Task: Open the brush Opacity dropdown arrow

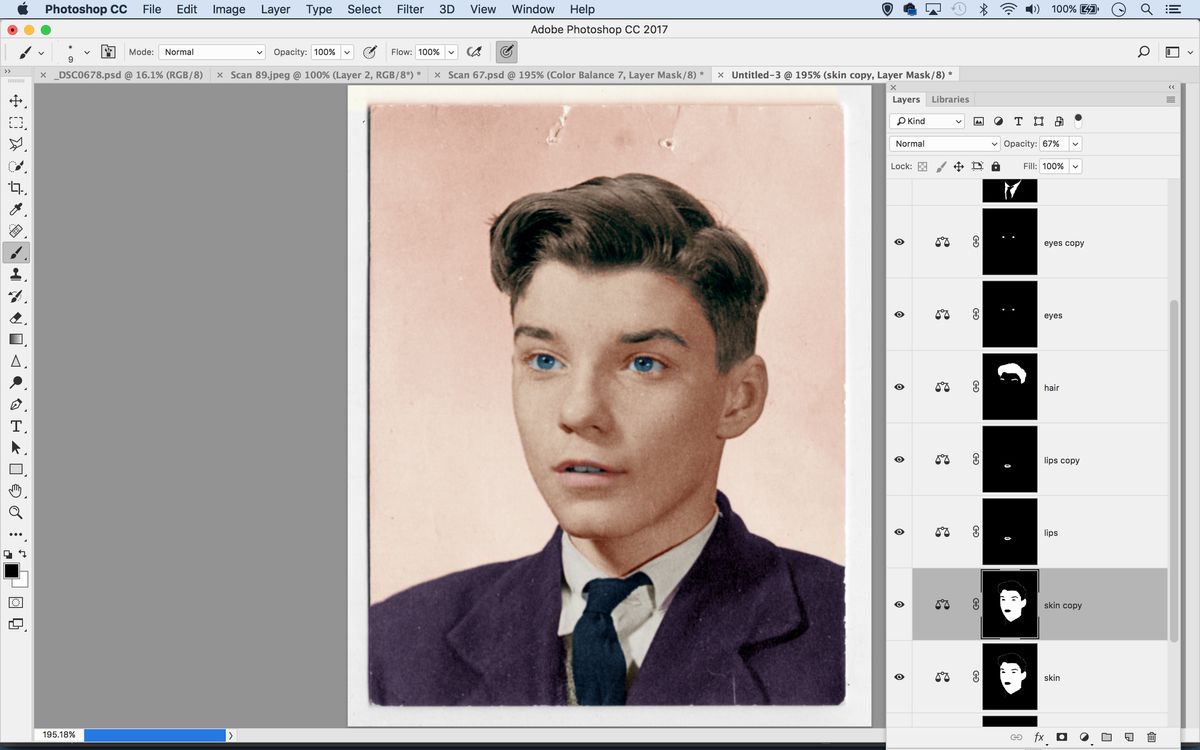Action: pyautogui.click(x=347, y=52)
